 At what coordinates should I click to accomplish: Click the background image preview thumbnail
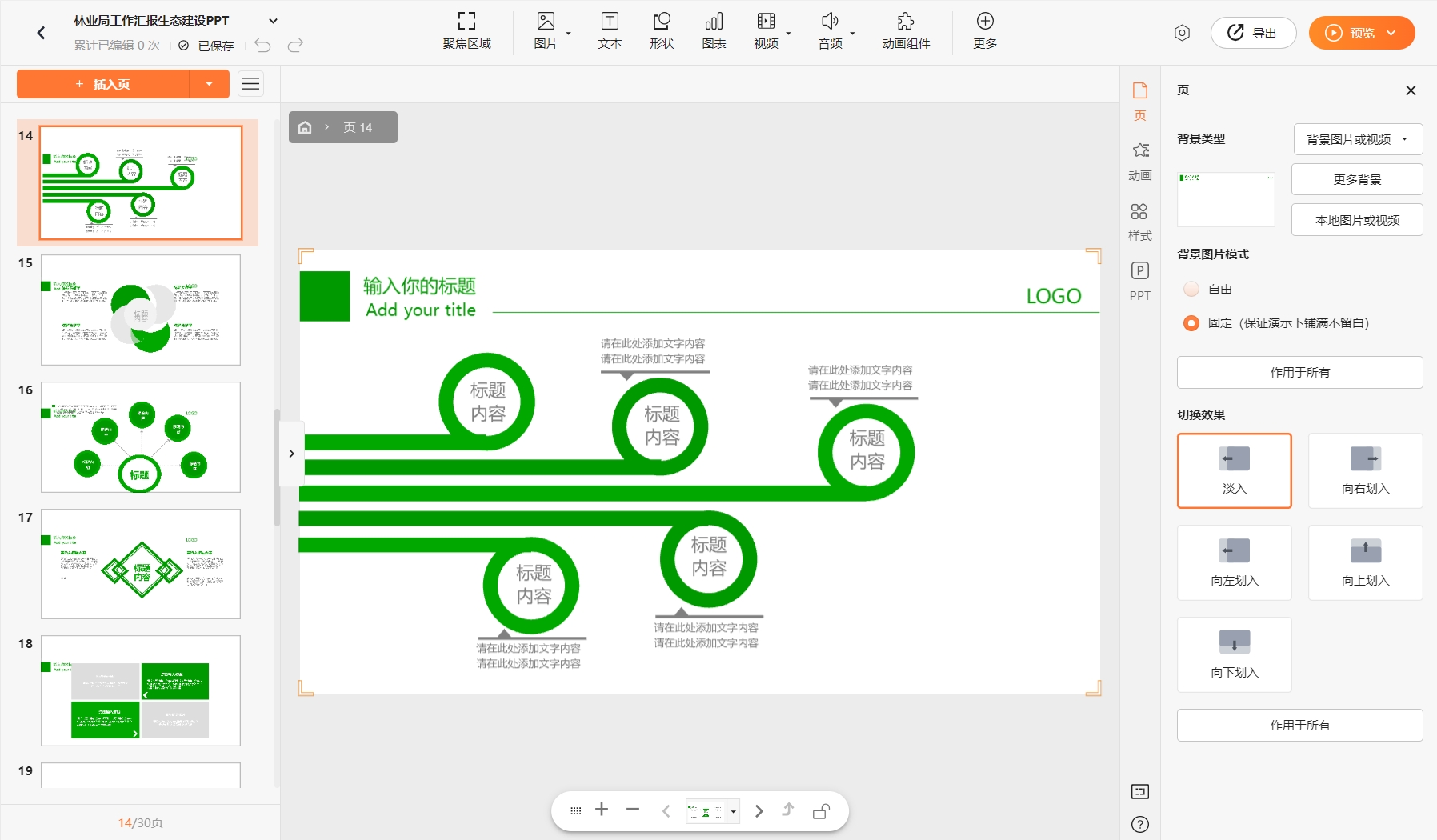[1226, 199]
